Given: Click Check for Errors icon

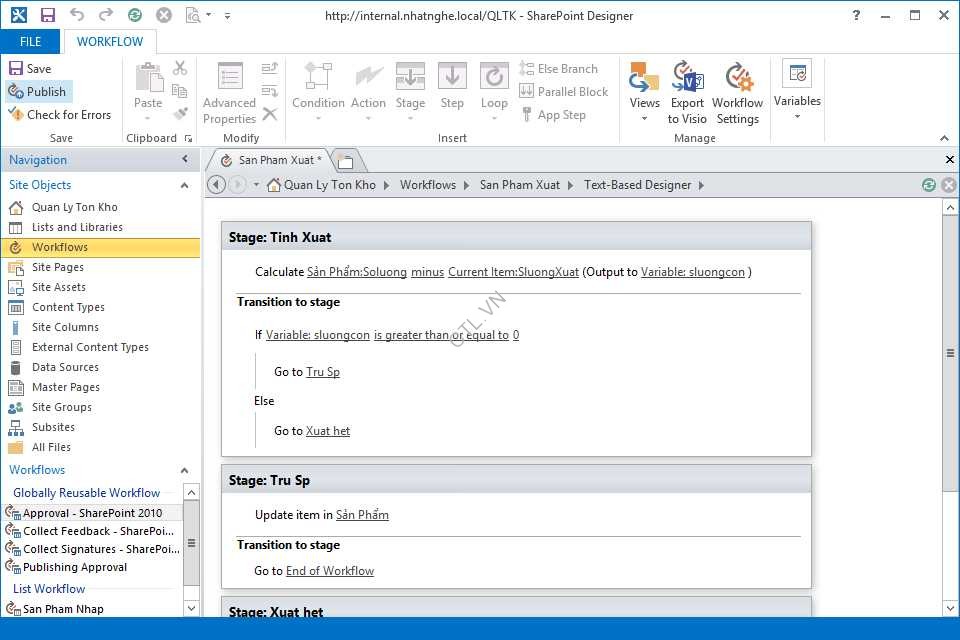Looking at the screenshot, I should 15,115.
